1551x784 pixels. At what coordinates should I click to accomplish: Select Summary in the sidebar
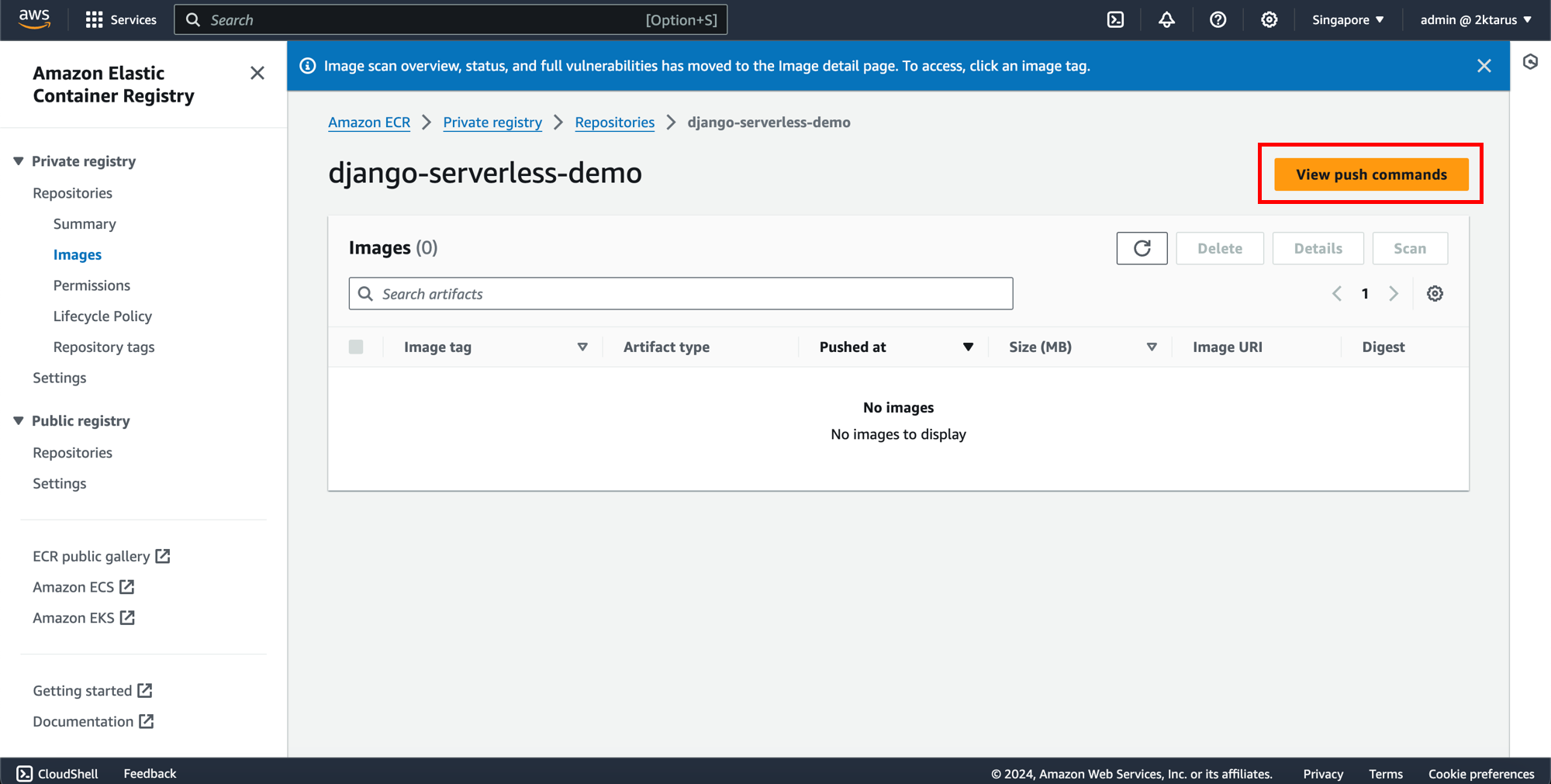pos(85,223)
